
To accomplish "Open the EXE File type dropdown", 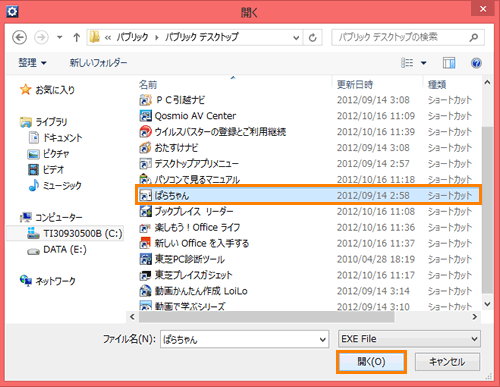I will 409,339.
